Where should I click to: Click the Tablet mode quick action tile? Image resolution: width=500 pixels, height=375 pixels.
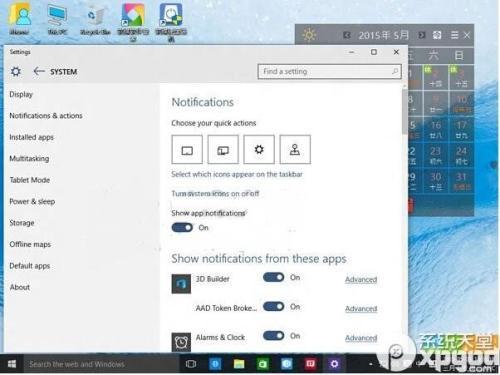187,149
